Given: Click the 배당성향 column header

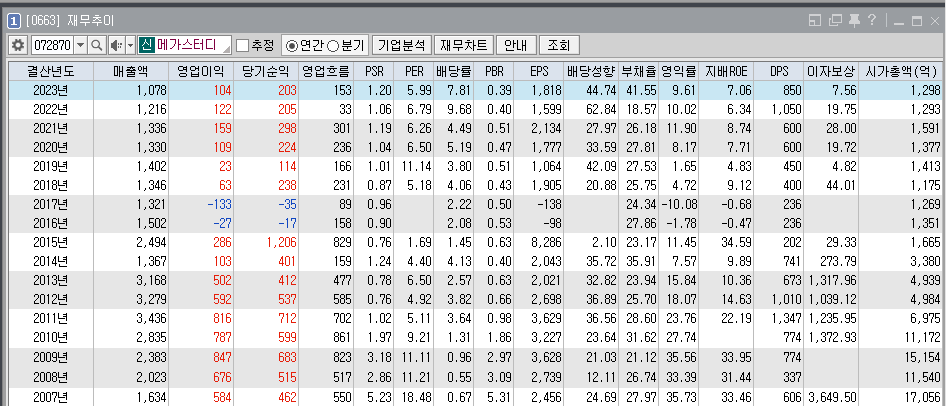Looking at the screenshot, I should click(x=591, y=71).
